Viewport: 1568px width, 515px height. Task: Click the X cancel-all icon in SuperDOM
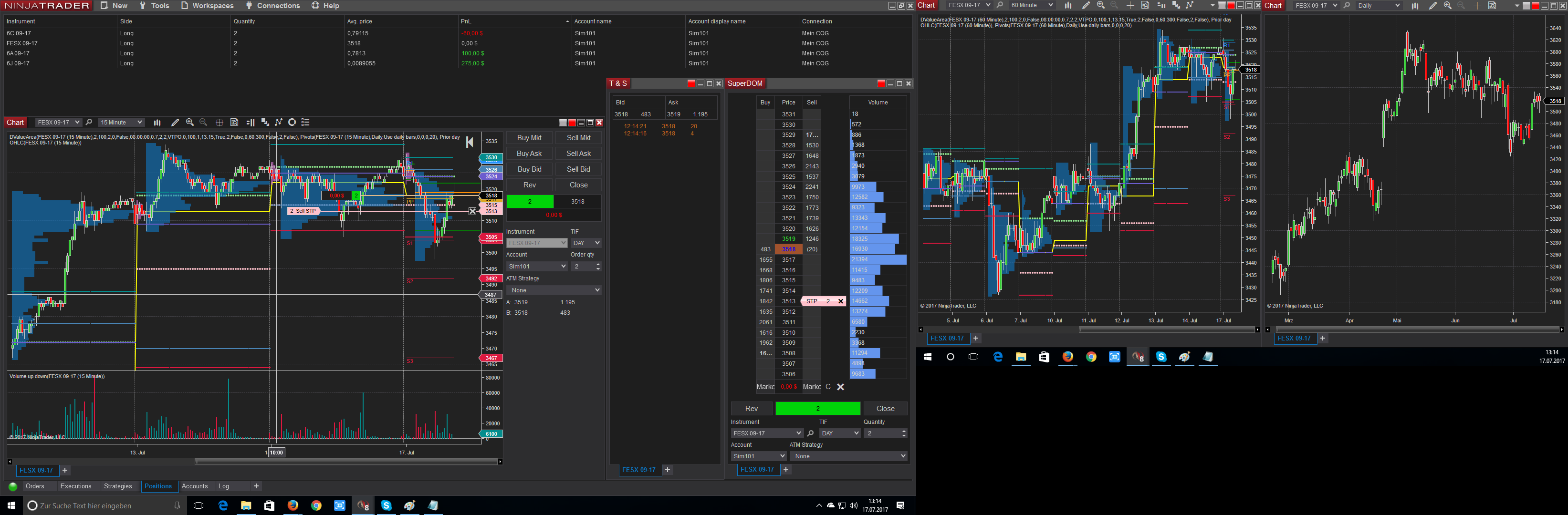(x=841, y=387)
